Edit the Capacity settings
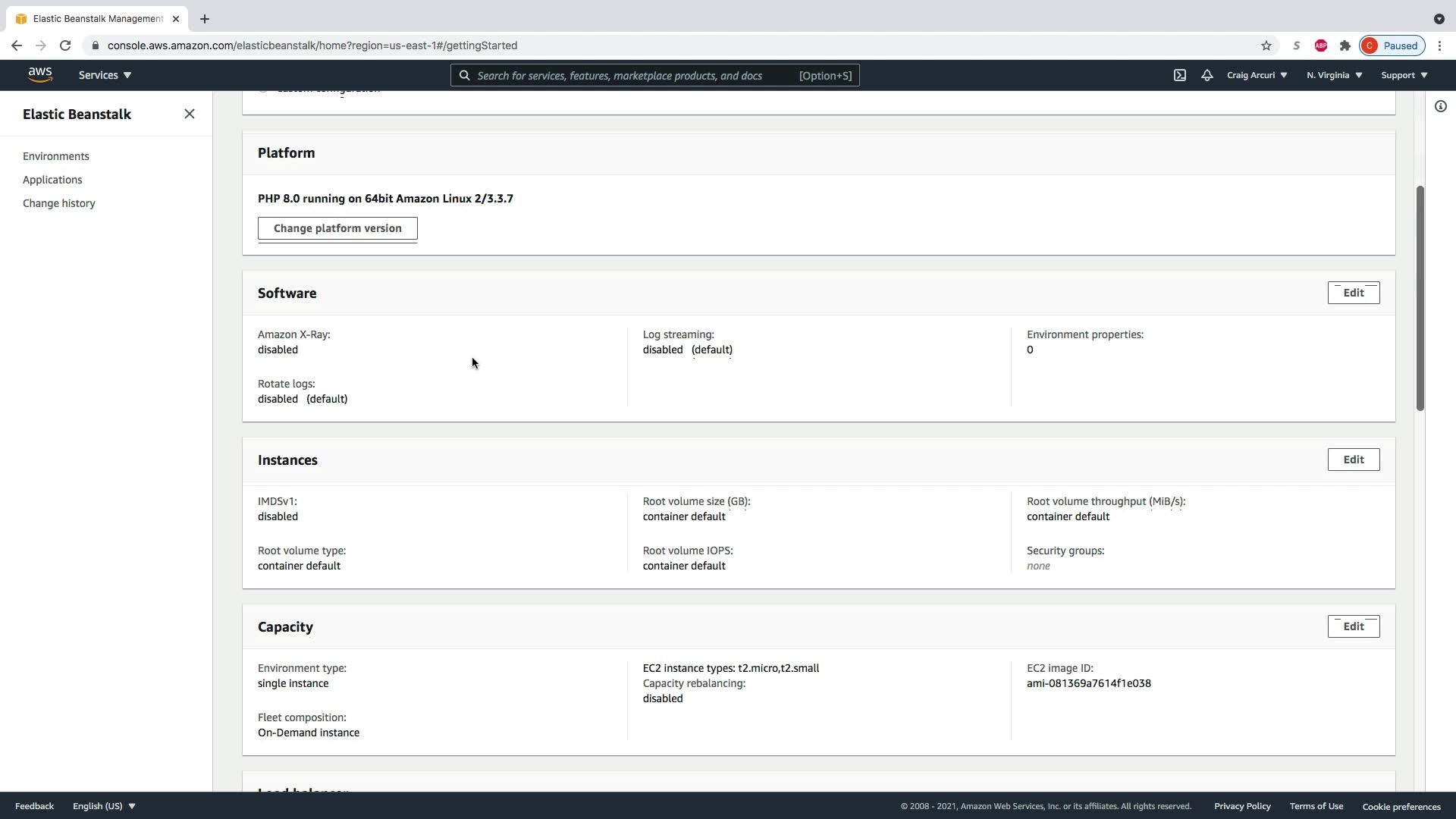 [x=1353, y=626]
